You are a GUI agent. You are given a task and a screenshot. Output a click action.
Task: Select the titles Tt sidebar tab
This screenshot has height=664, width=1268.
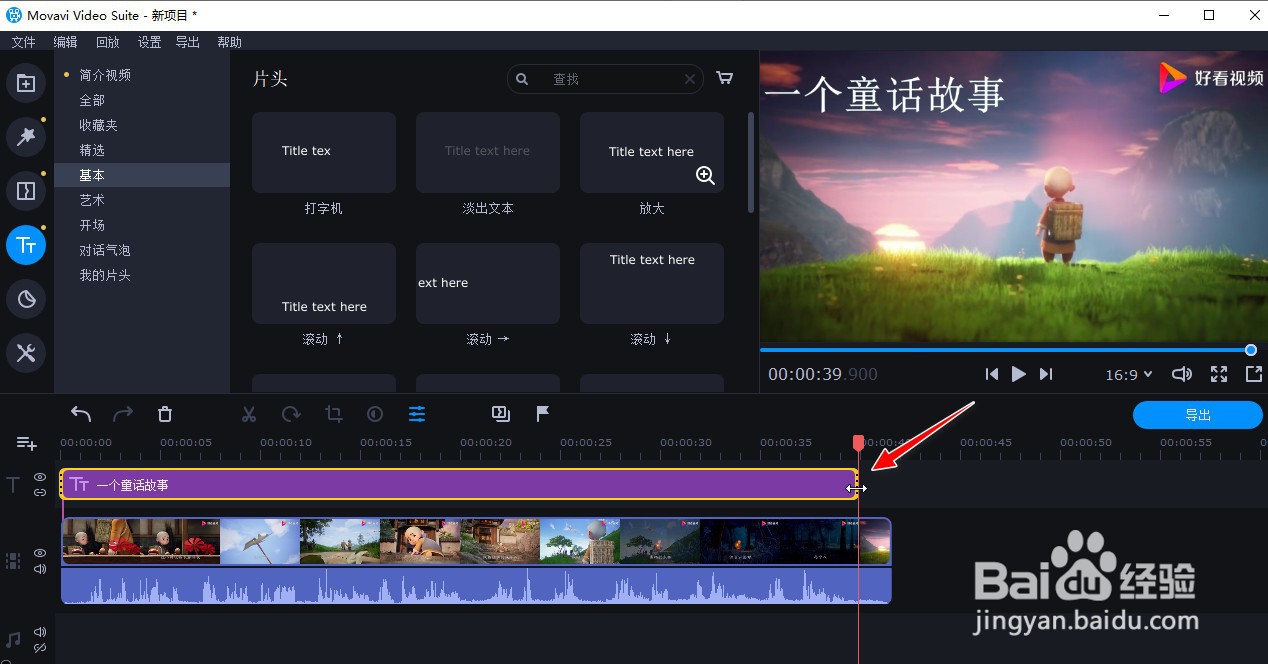(26, 245)
